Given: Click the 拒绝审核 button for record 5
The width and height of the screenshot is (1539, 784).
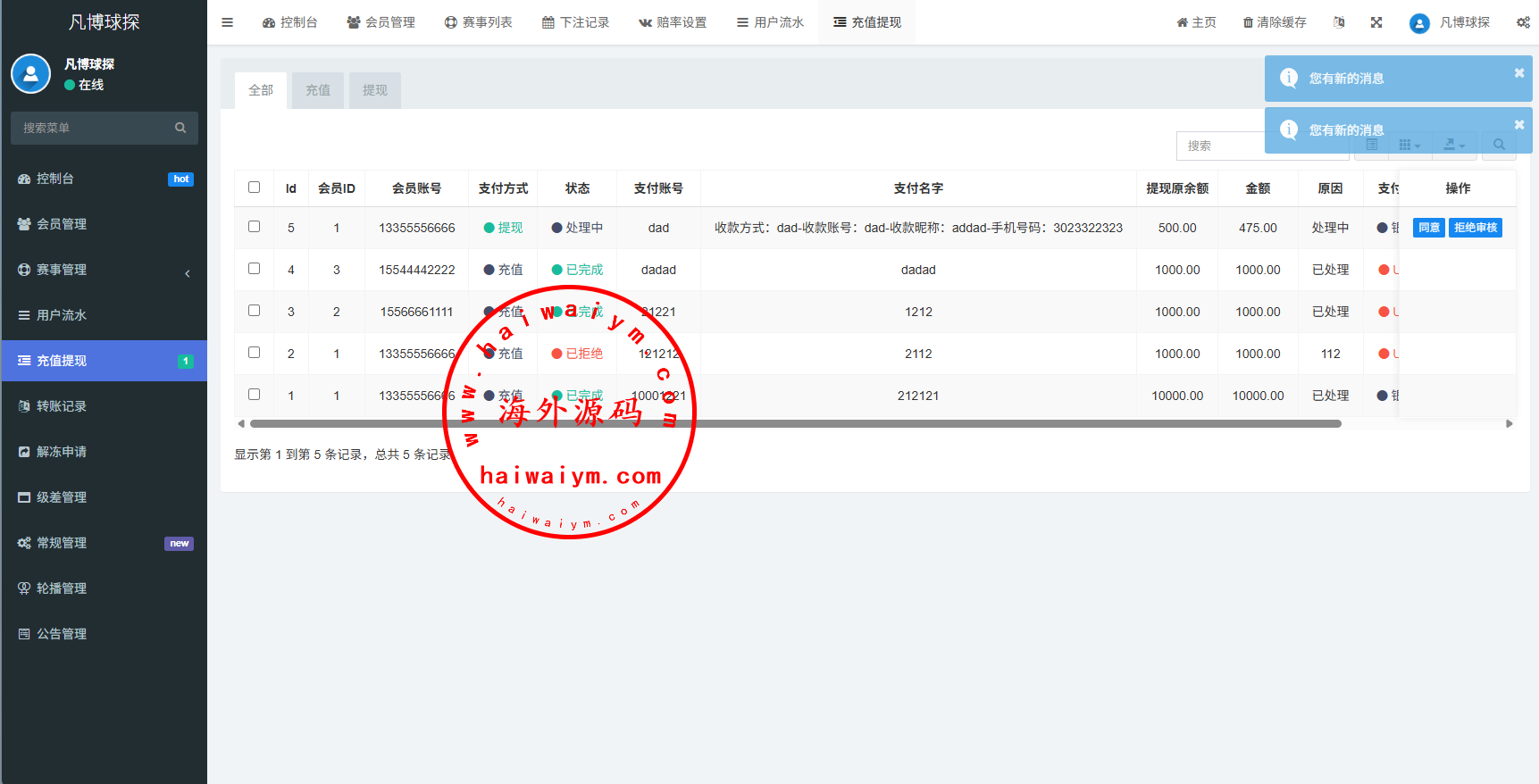Looking at the screenshot, I should (1475, 228).
